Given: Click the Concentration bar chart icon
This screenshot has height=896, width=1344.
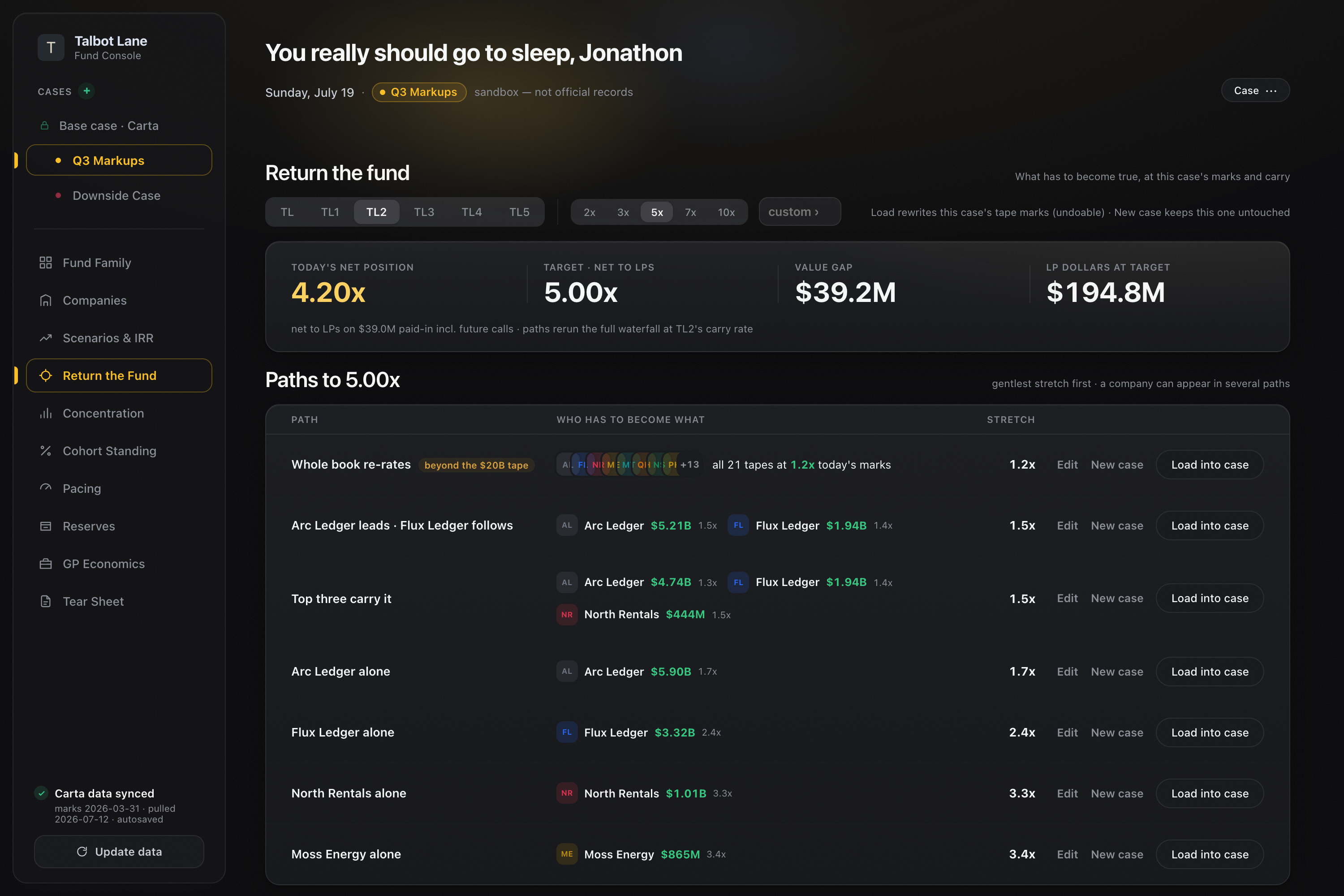Looking at the screenshot, I should 46,414.
